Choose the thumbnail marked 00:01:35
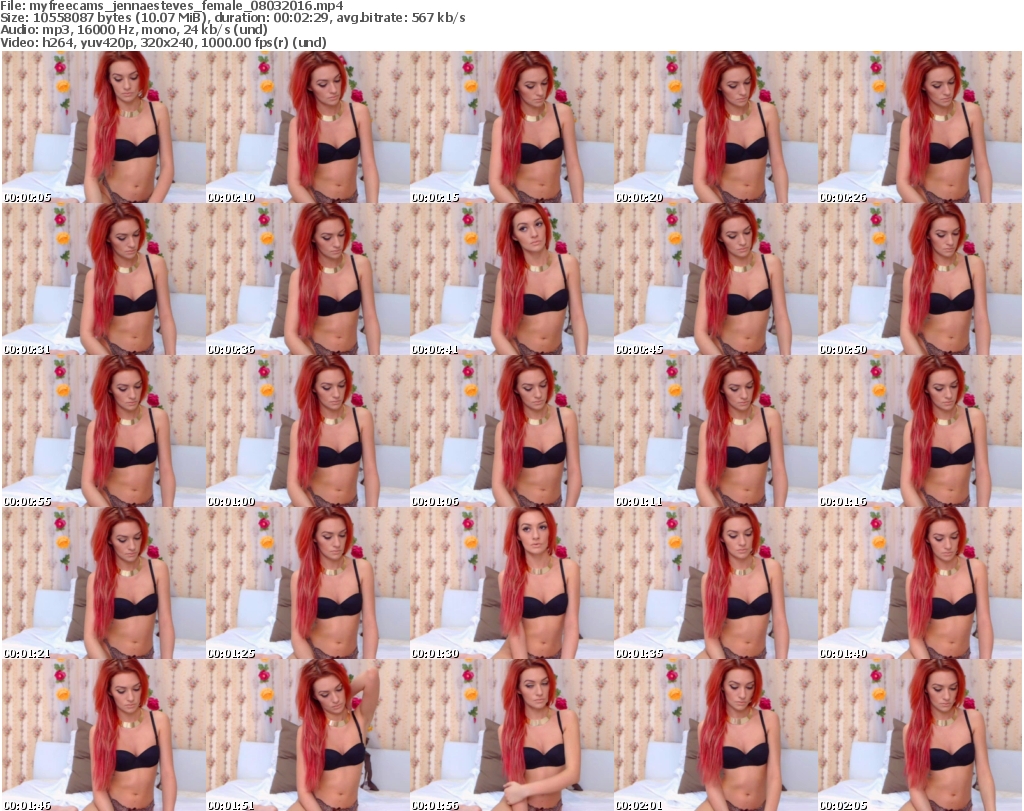 716,584
